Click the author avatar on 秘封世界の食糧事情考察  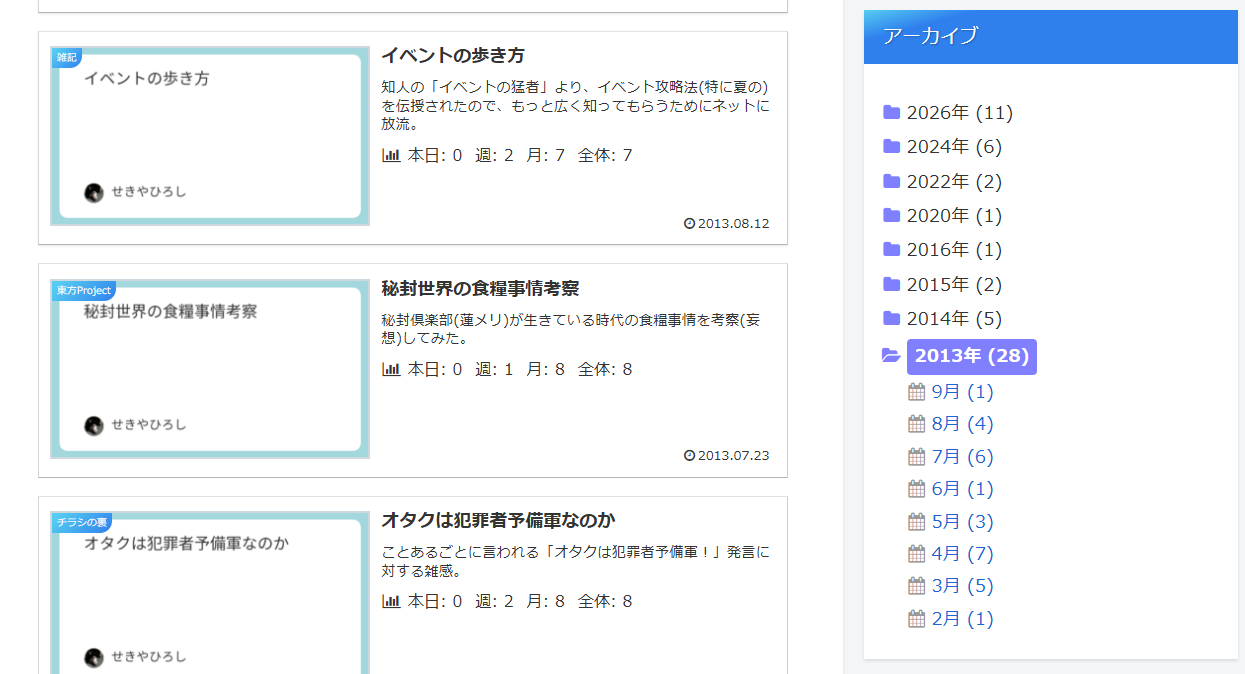pos(94,426)
